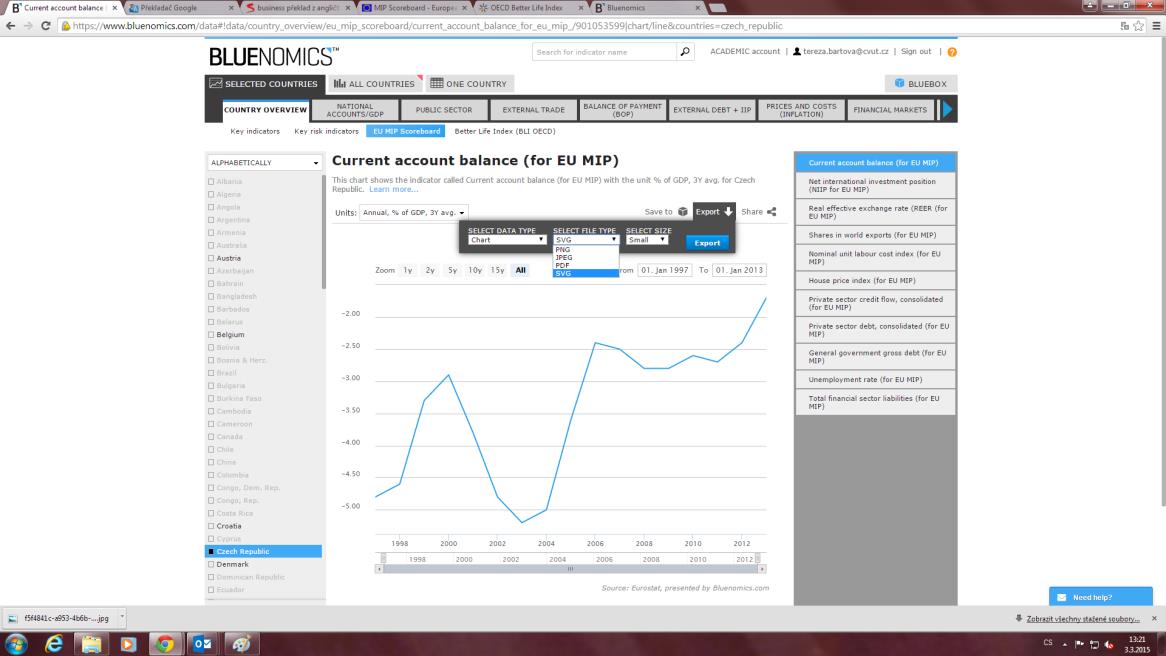
Task: Open Chrome menu icon
Action: (1156, 25)
